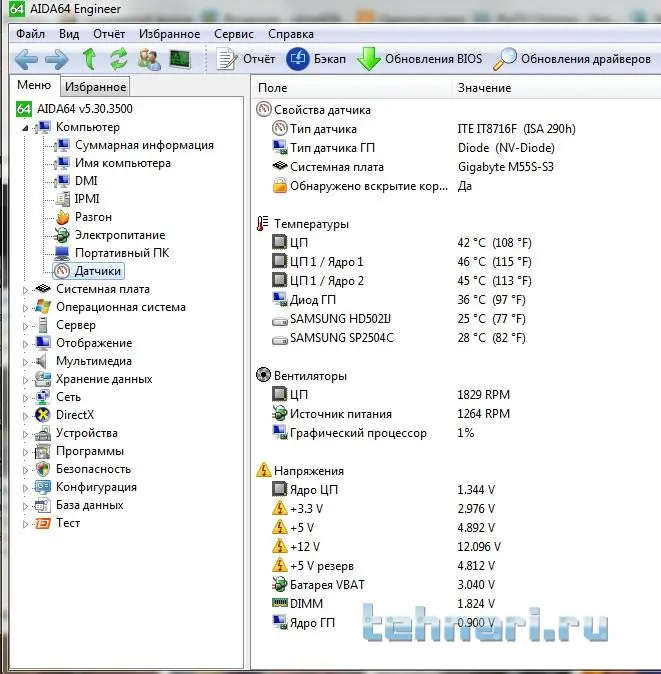Open the Избранное menu in the menu bar
This screenshot has width=661, height=674.
tap(169, 34)
